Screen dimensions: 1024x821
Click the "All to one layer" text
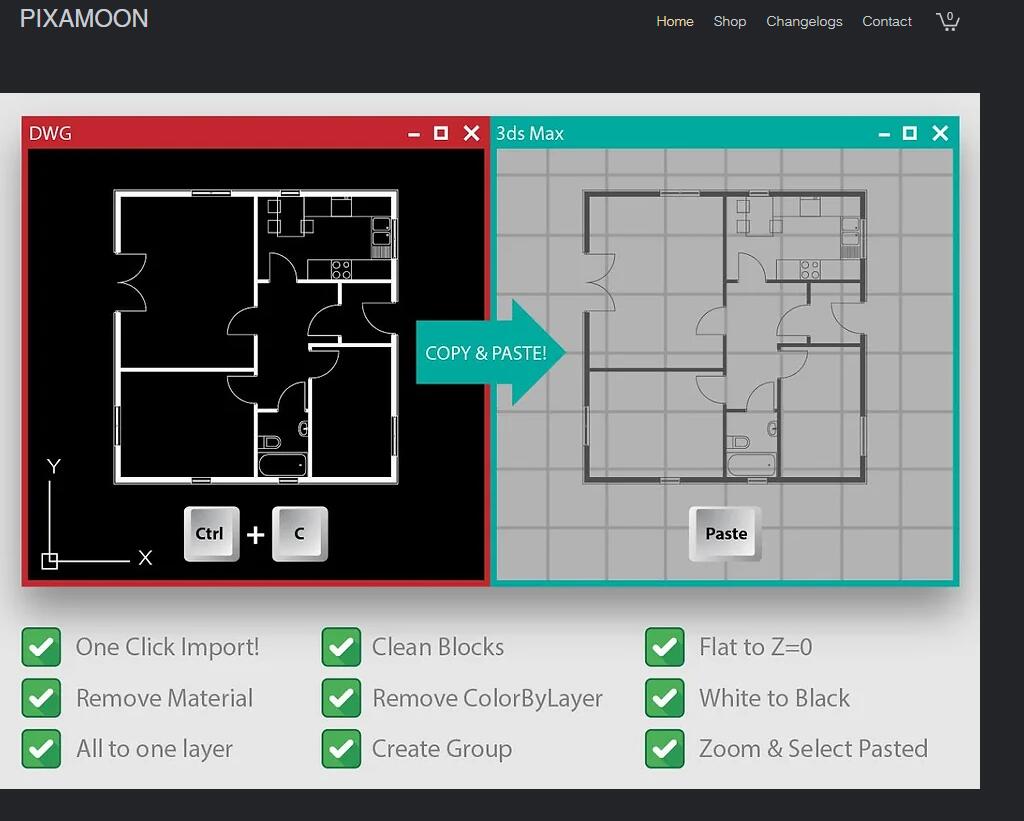[x=154, y=749]
